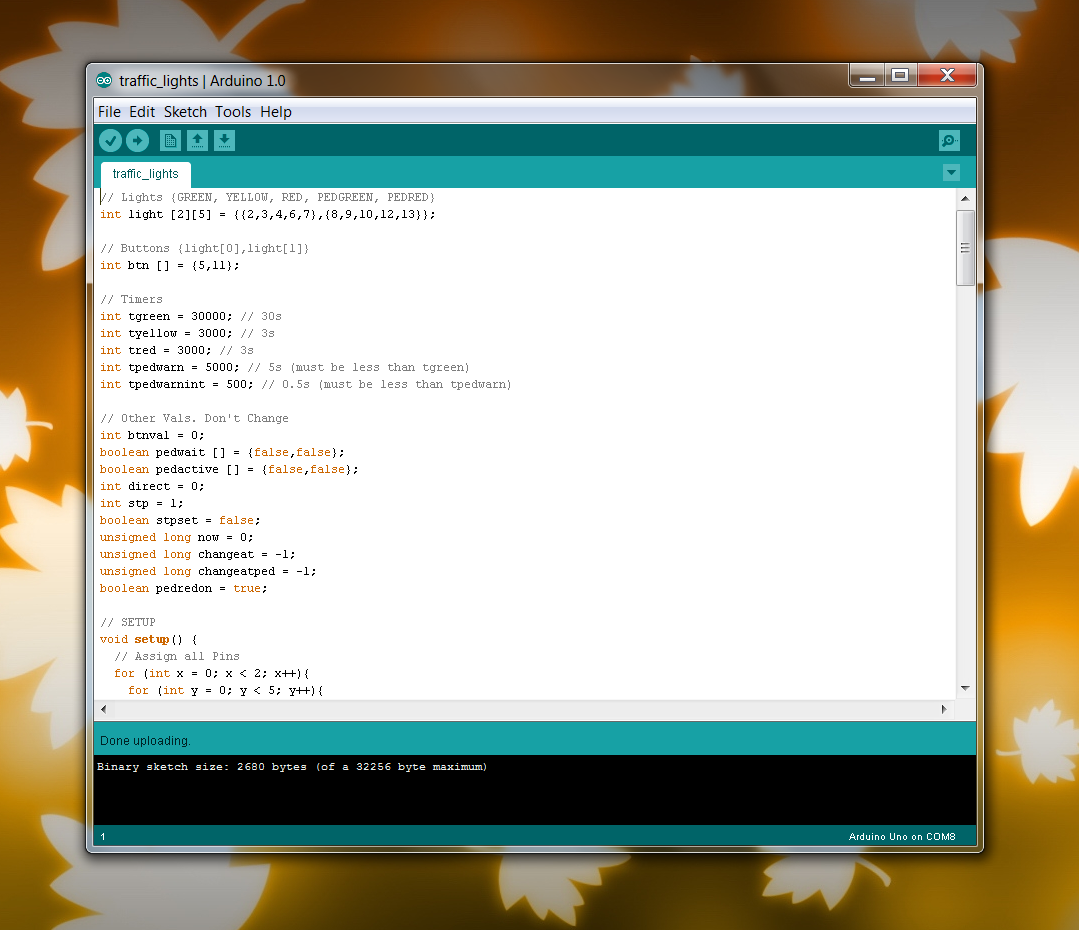
Task: Open the File menu
Action: (109, 112)
